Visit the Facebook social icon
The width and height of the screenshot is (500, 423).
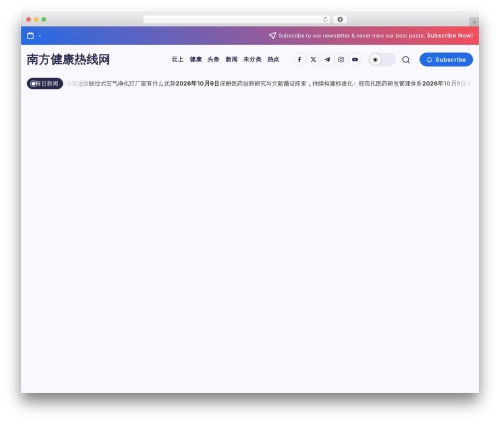pos(299,60)
